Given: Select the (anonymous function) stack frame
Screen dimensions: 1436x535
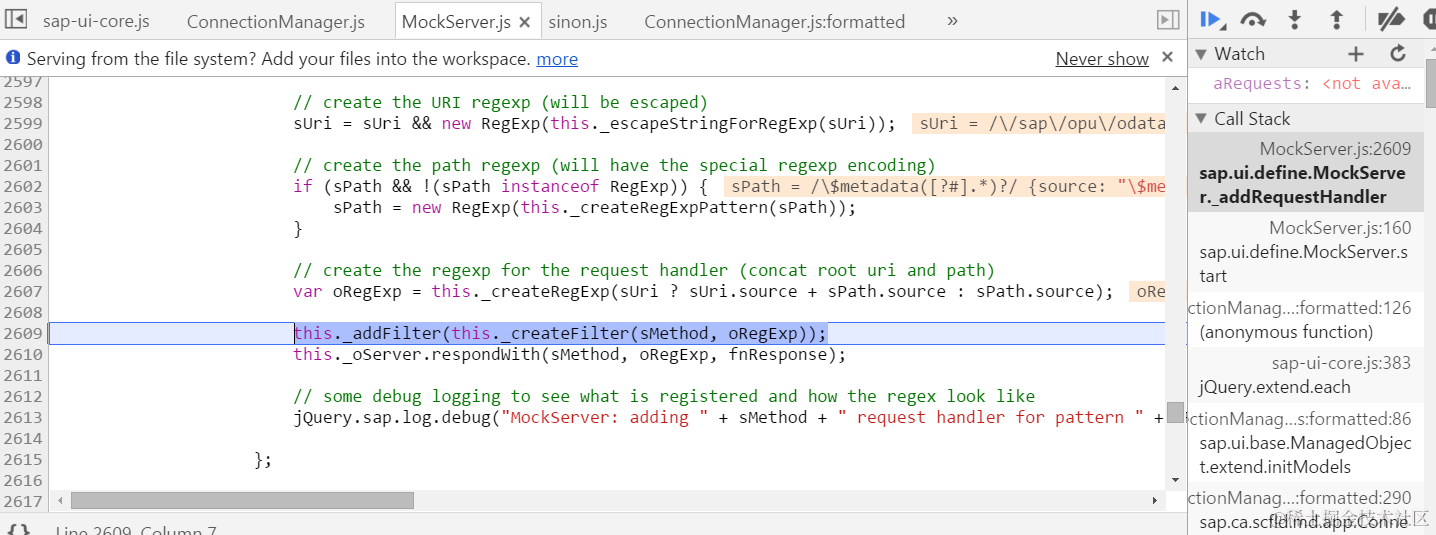Looking at the screenshot, I should 1305,320.
